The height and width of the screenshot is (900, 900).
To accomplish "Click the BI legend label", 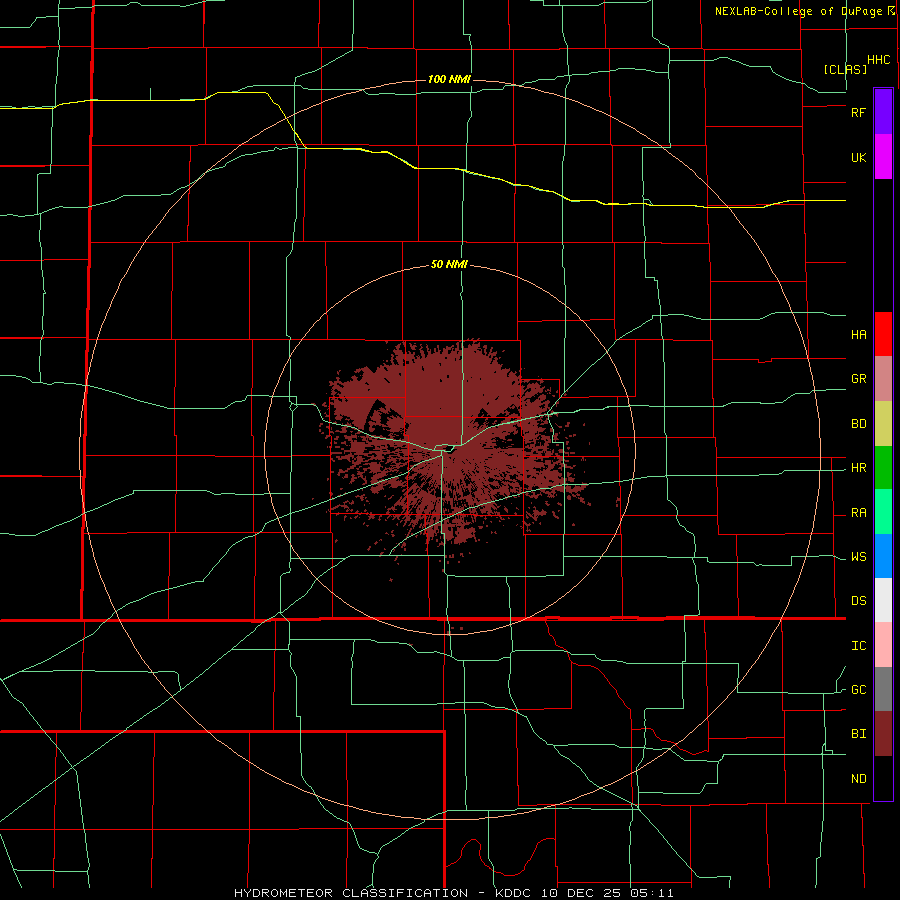I will tap(858, 734).
